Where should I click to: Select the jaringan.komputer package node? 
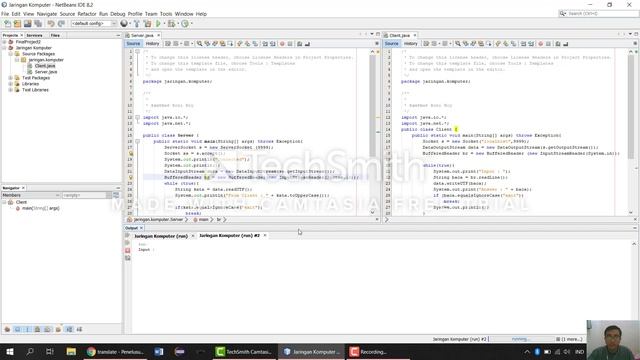click(x=46, y=60)
